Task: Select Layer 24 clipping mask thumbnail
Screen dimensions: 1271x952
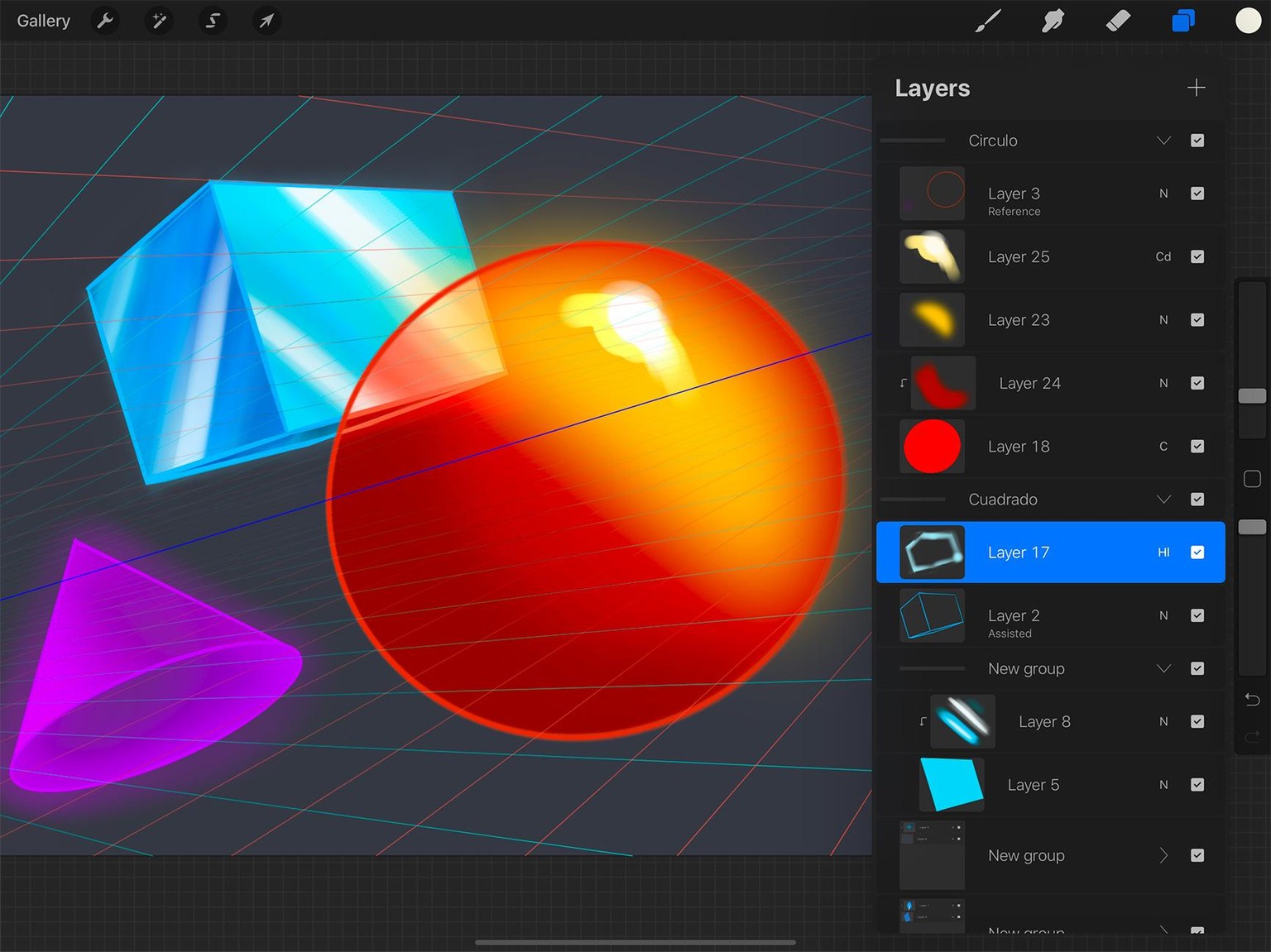Action: [943, 383]
